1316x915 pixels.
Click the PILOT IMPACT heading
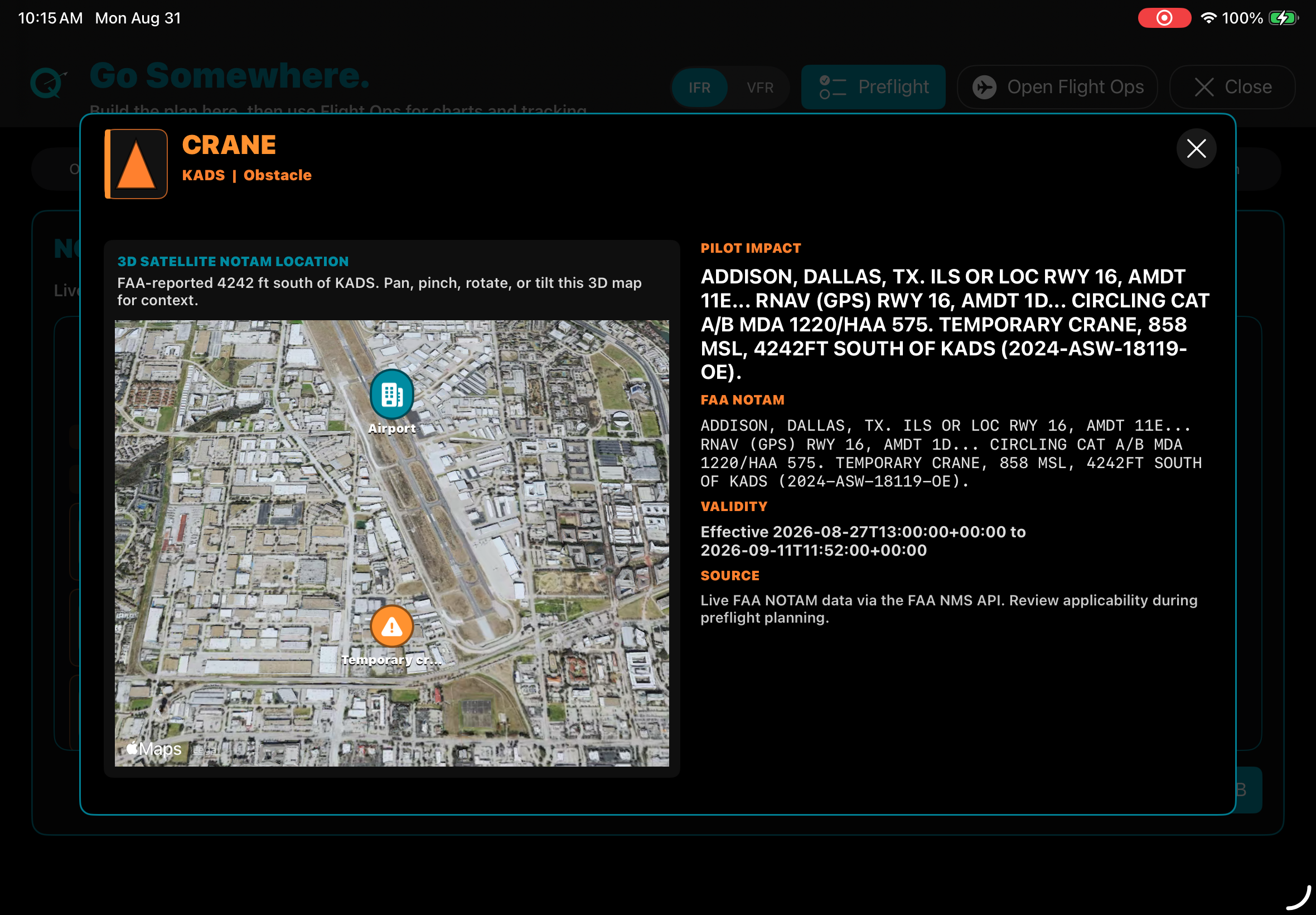751,248
